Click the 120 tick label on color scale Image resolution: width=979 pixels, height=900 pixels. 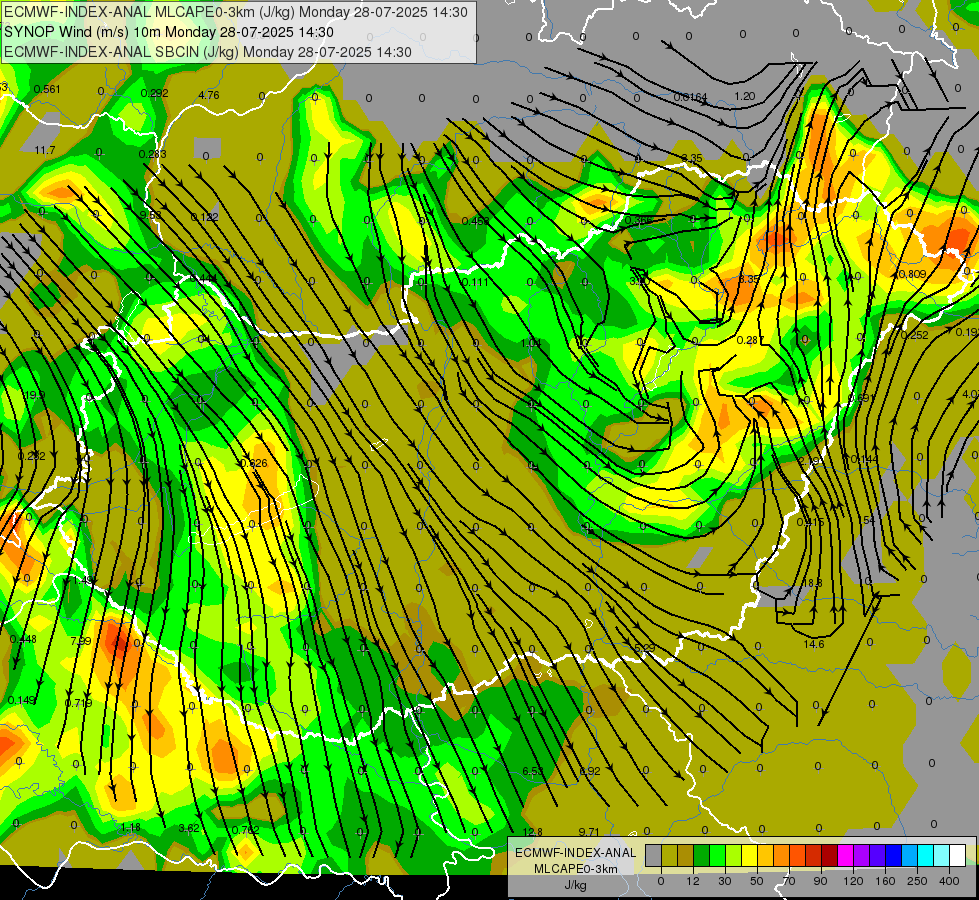point(853,881)
